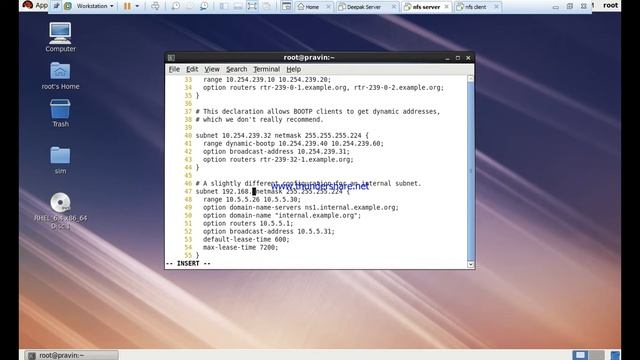Close the Deepak Server tab

coord(393,7)
